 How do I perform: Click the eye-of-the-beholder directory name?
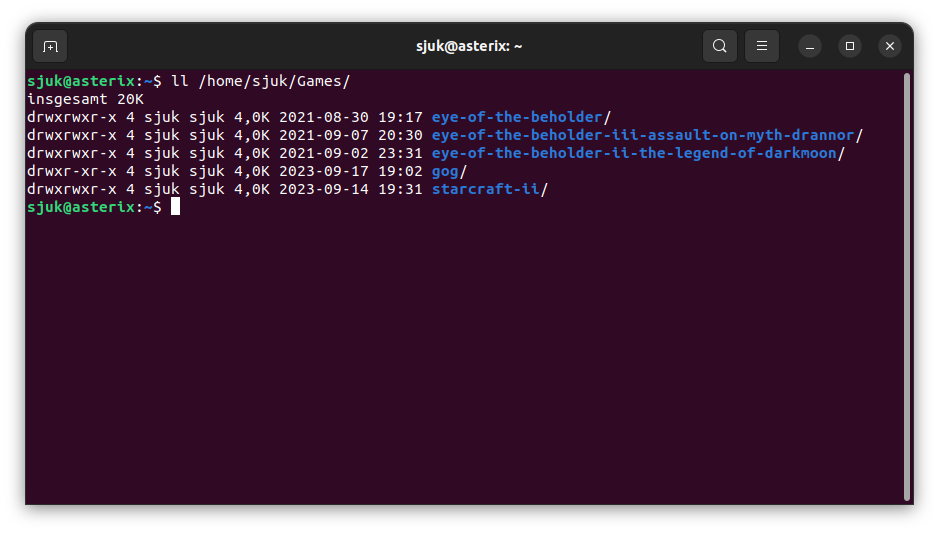coord(517,117)
